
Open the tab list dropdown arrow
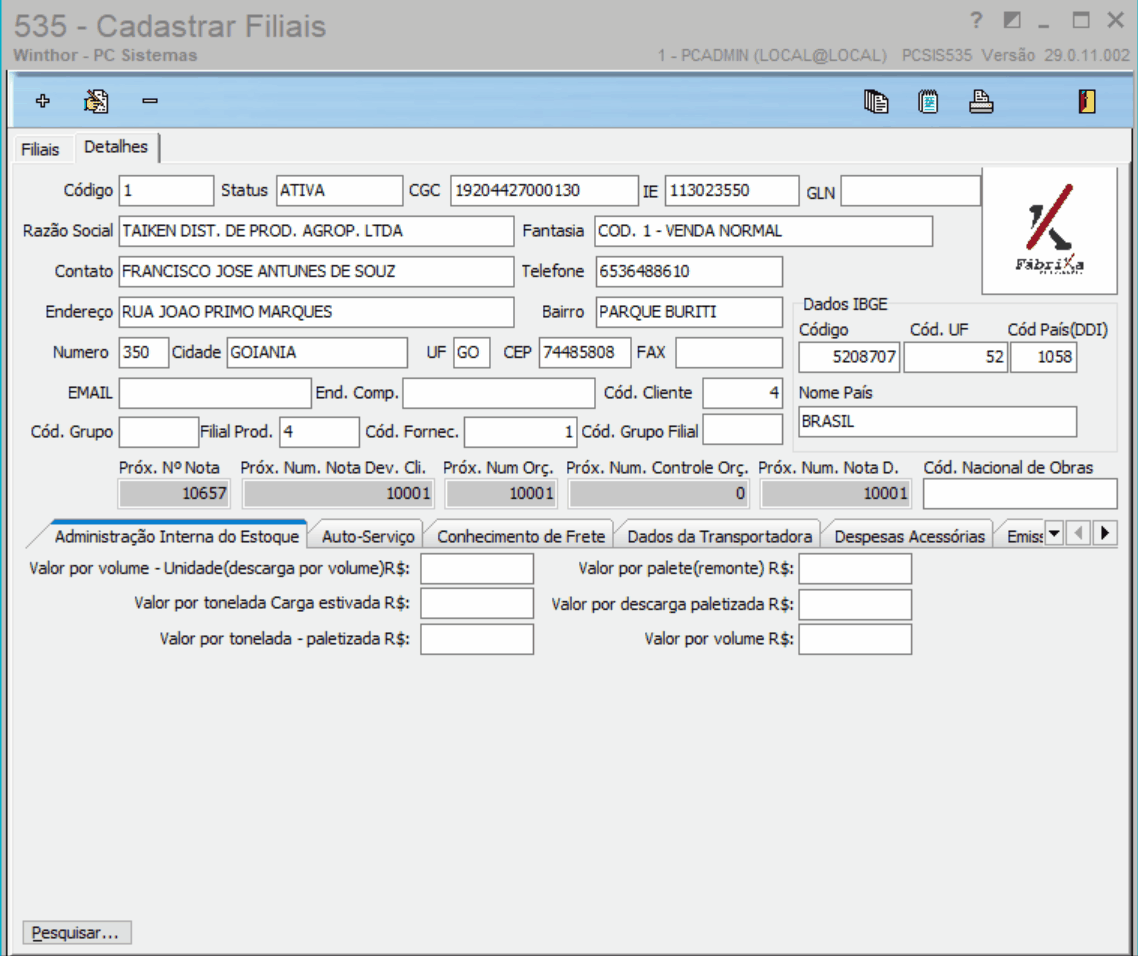pos(1055,534)
